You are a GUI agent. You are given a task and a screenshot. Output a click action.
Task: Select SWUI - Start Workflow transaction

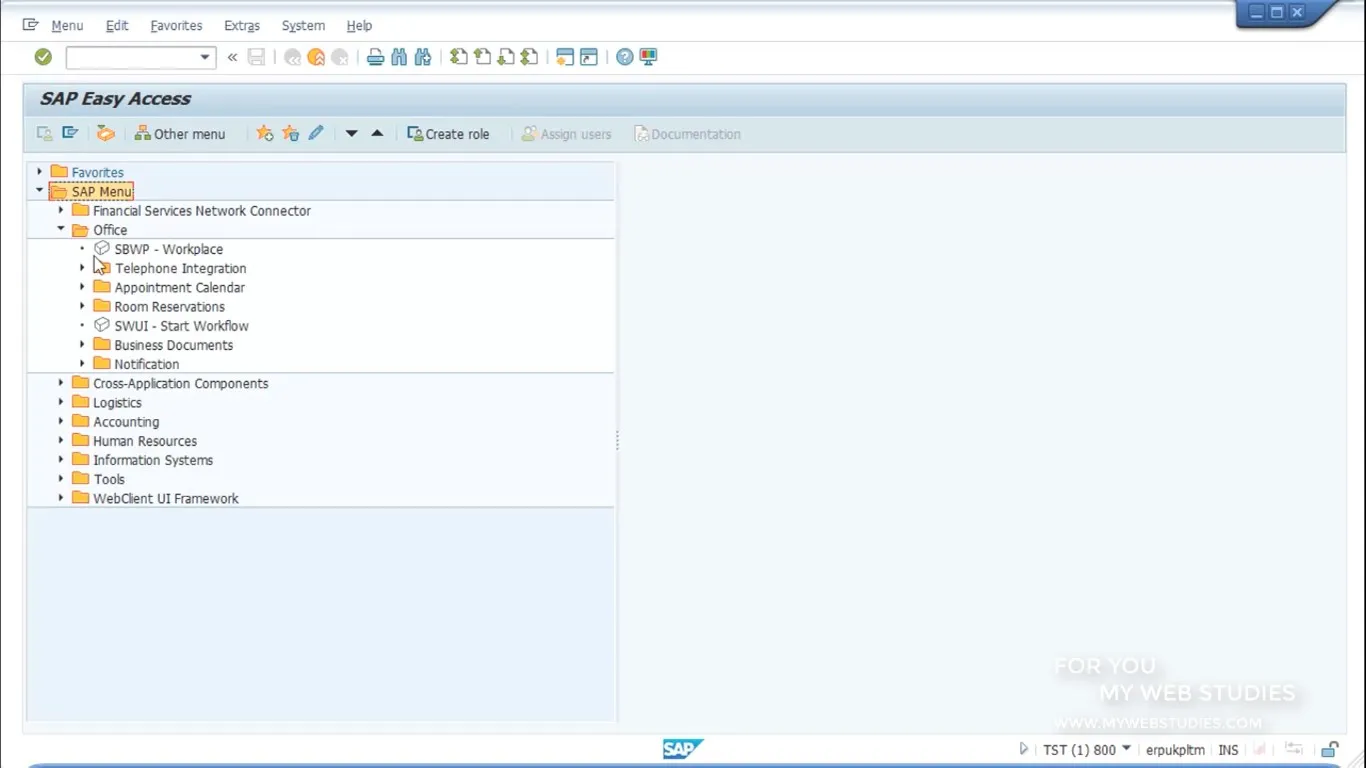pyautogui.click(x=181, y=326)
